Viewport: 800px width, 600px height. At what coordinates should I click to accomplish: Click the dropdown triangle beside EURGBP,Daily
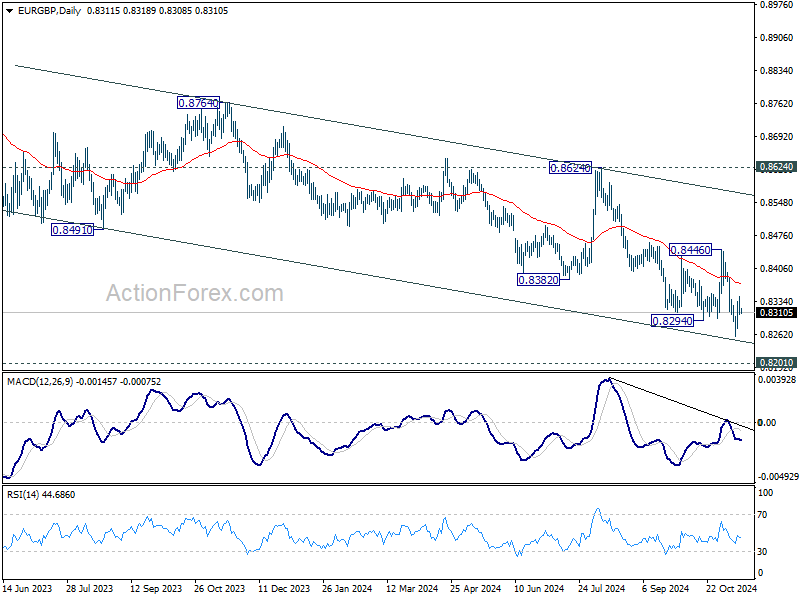(10, 11)
